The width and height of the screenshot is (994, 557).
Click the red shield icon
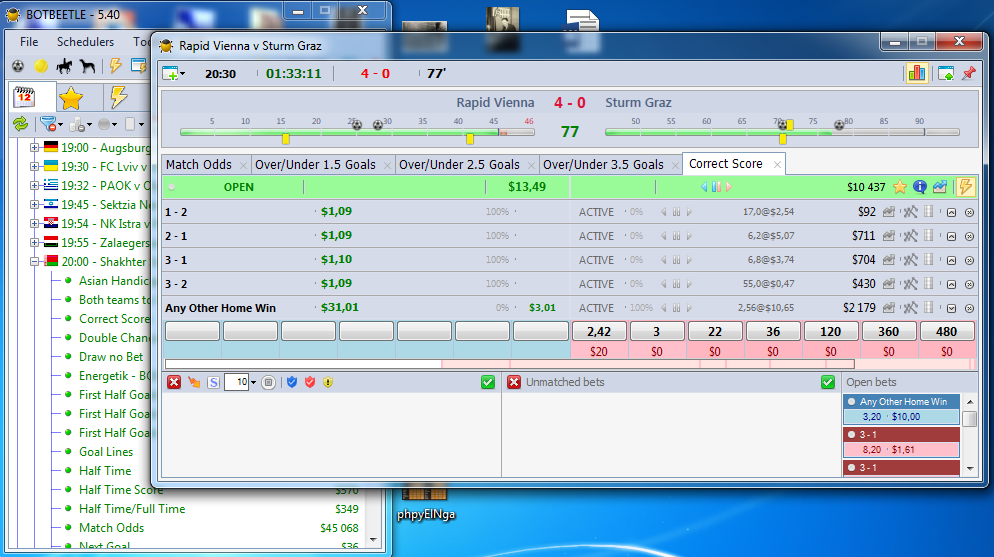pos(310,382)
